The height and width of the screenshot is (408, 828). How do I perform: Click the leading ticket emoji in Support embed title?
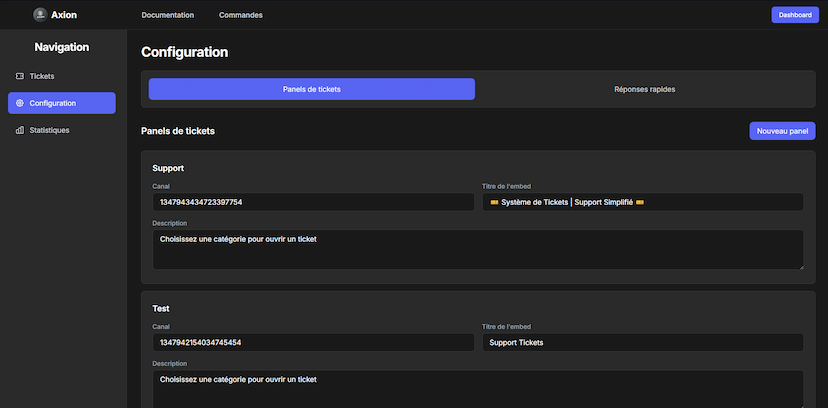[x=495, y=202]
